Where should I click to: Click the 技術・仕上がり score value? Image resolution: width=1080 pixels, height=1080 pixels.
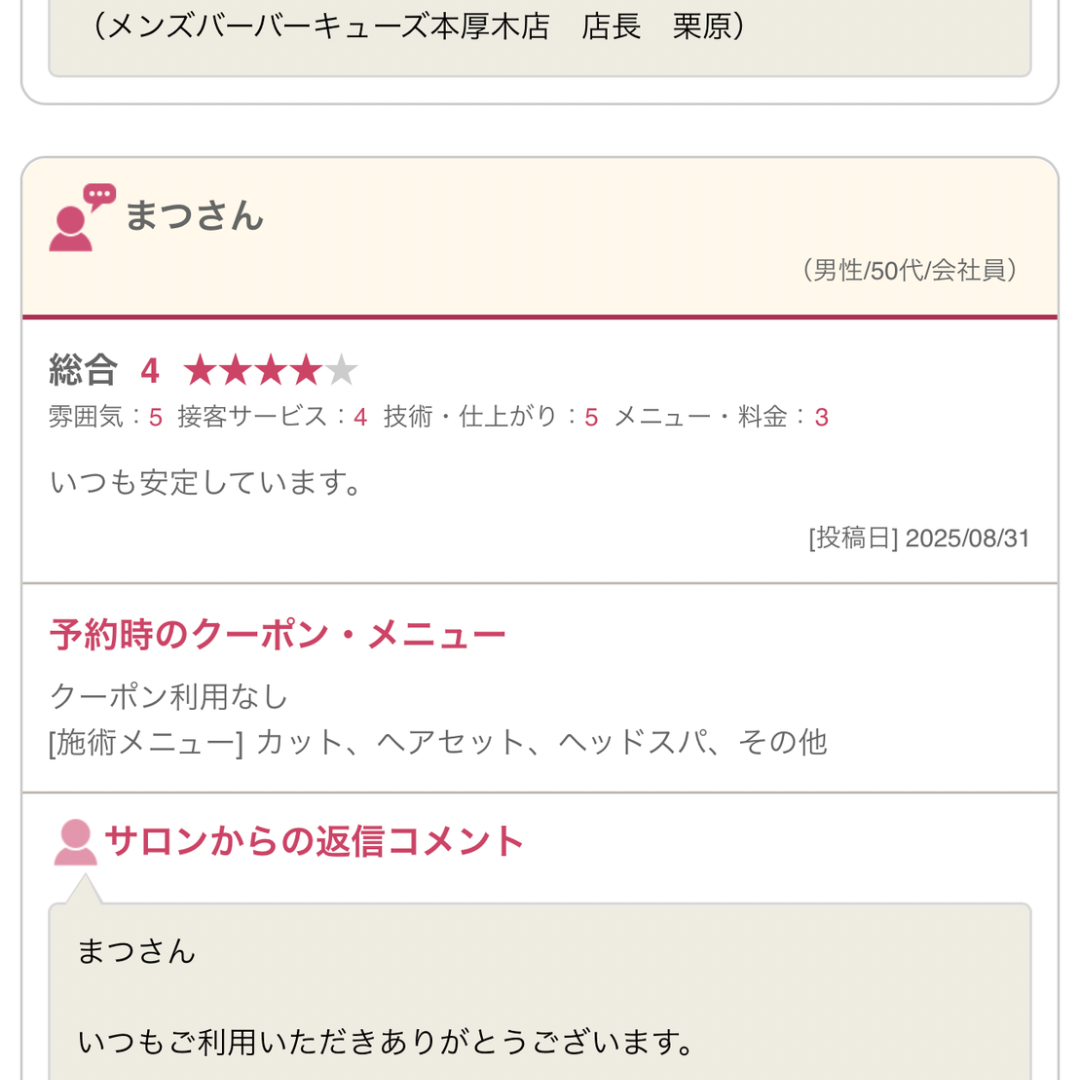(x=591, y=418)
